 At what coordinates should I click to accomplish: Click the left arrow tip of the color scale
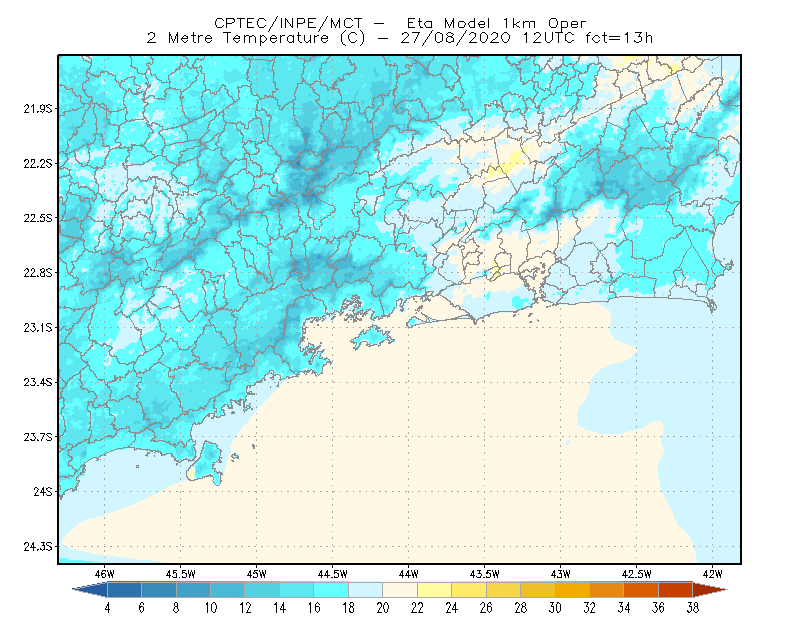91,590
